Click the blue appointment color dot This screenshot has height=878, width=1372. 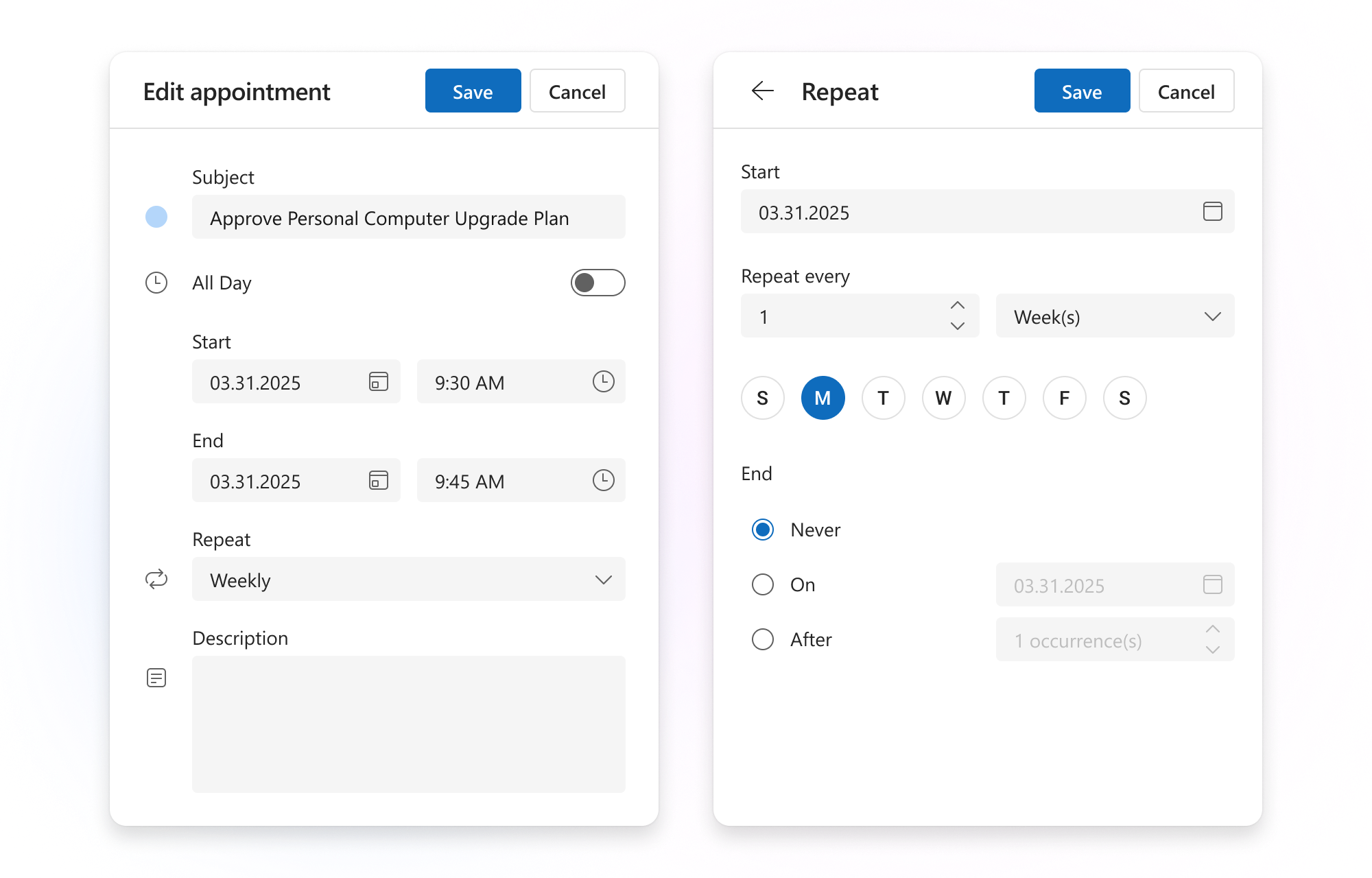point(156,217)
